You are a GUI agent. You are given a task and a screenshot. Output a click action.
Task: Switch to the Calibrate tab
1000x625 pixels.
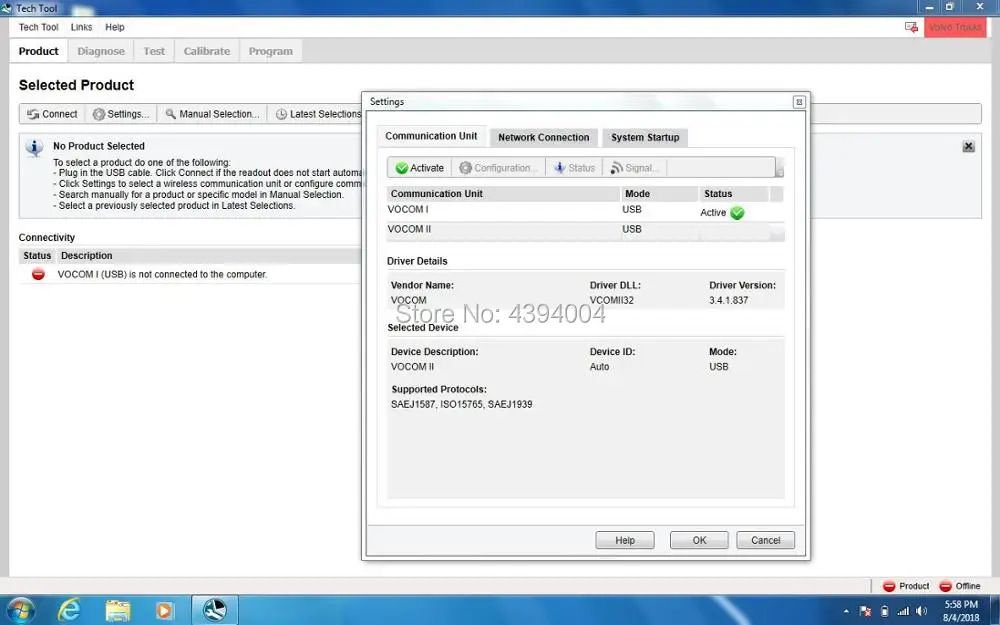[x=207, y=51]
